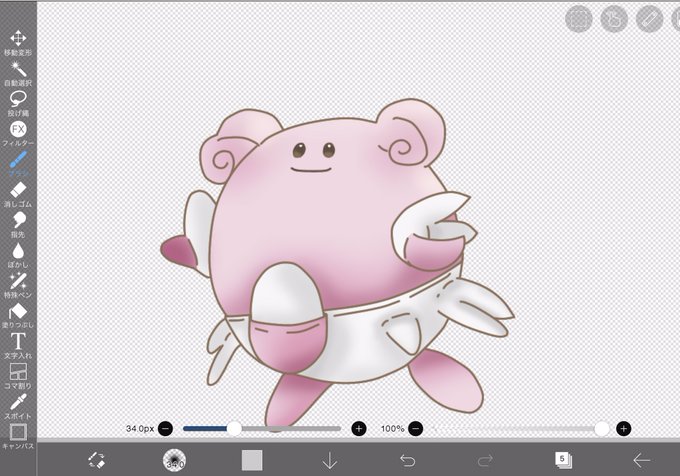Viewport: 680px width, 476px height.
Task: Decrease brush thickness with the minus button
Action: (165, 429)
